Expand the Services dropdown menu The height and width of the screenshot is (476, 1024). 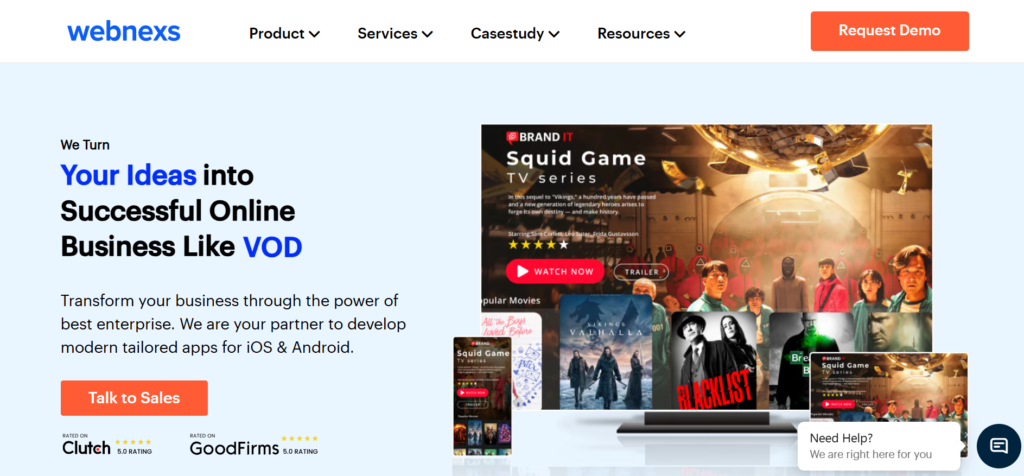pos(395,33)
